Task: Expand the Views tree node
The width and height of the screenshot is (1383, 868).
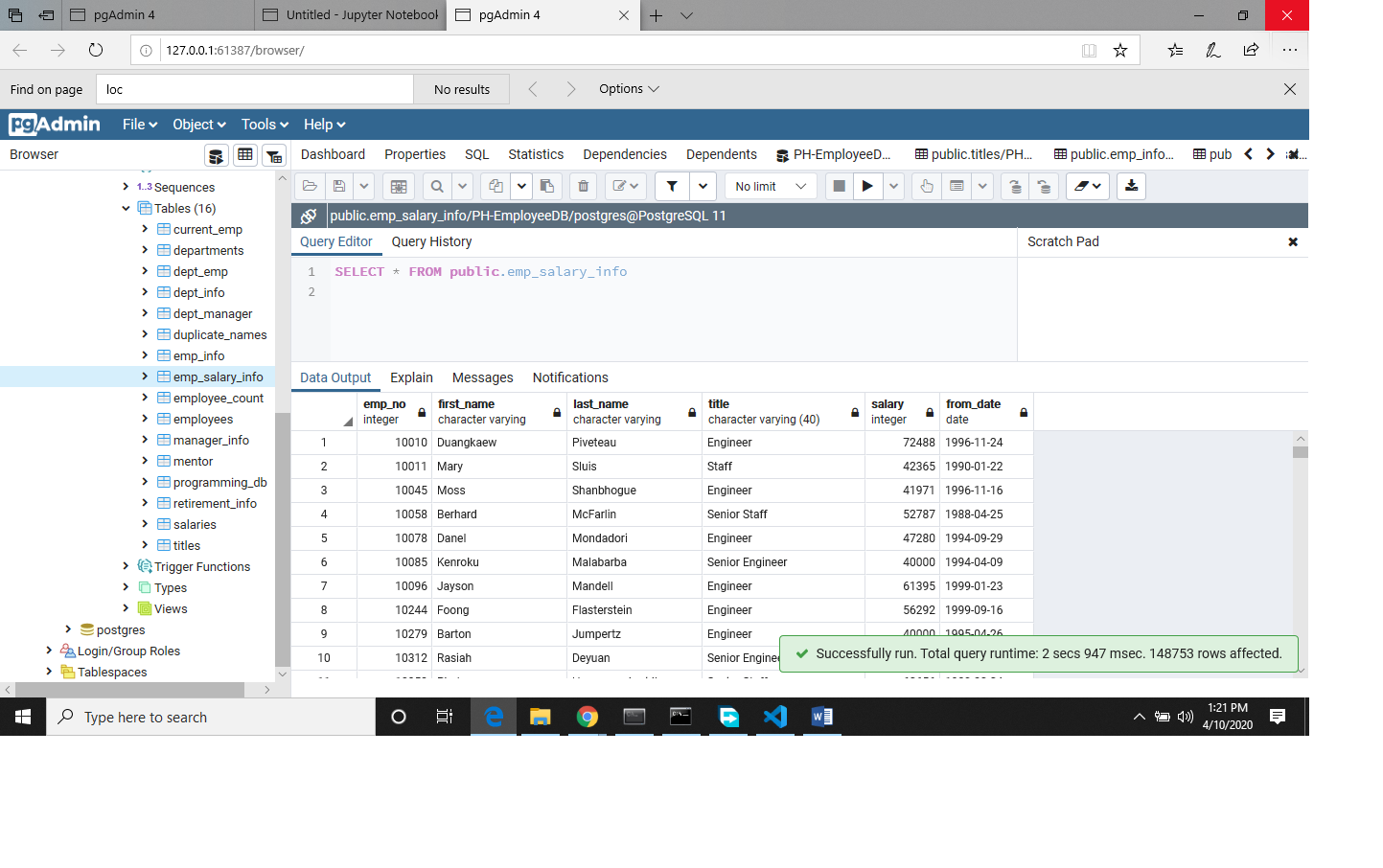Action: click(x=126, y=608)
